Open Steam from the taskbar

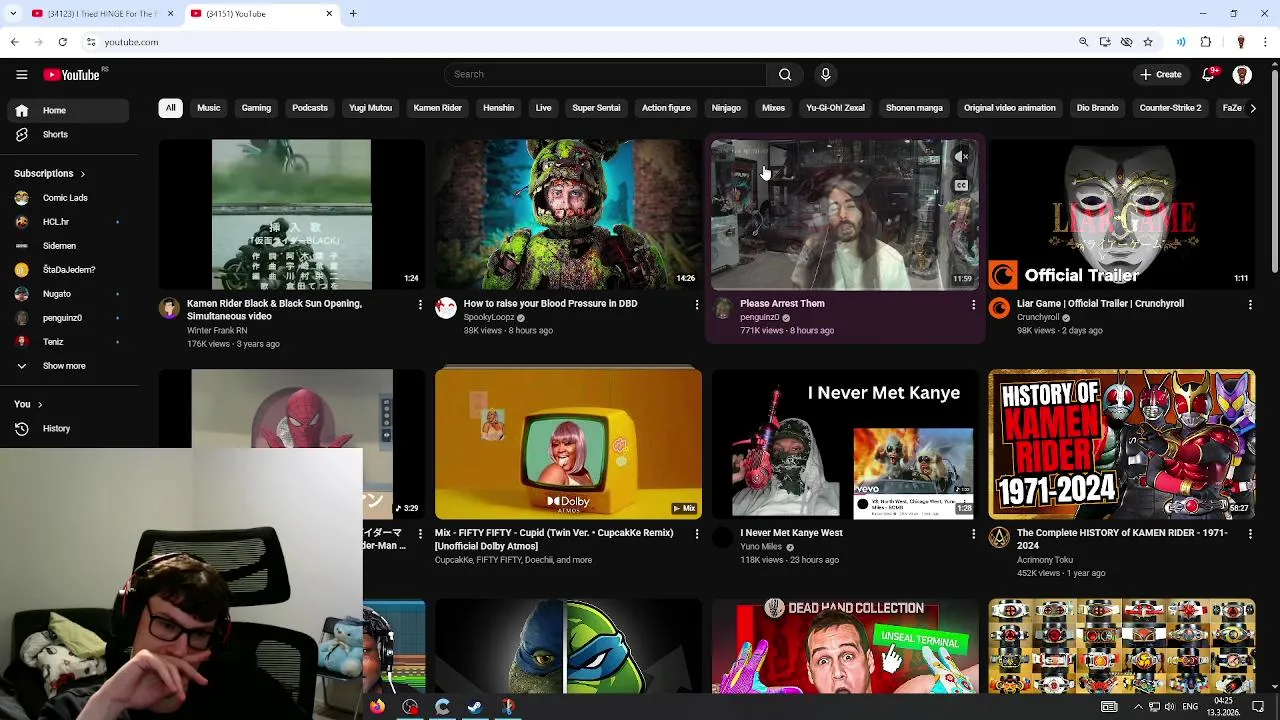tap(475, 707)
